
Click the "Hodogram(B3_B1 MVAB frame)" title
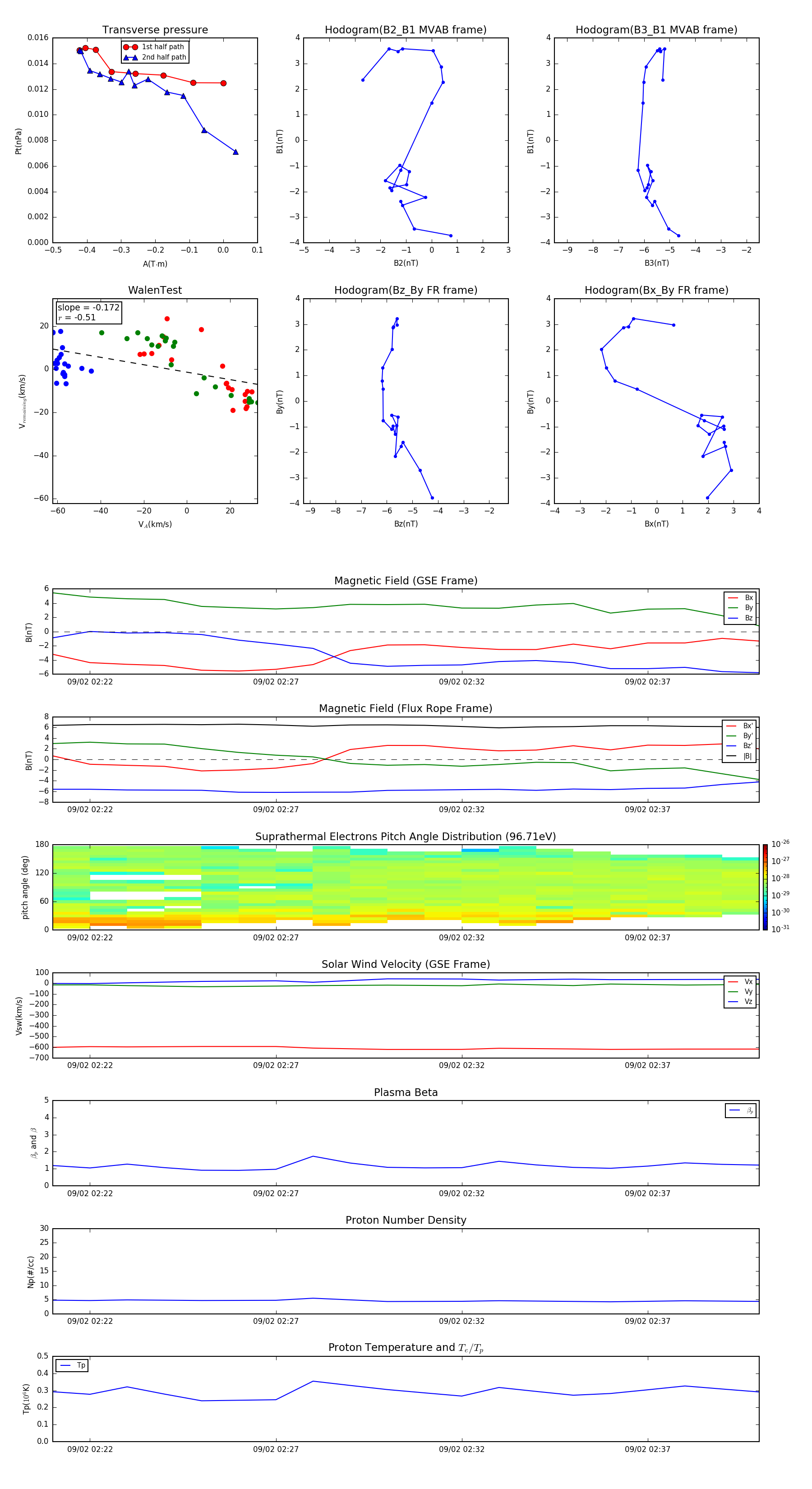click(656, 30)
